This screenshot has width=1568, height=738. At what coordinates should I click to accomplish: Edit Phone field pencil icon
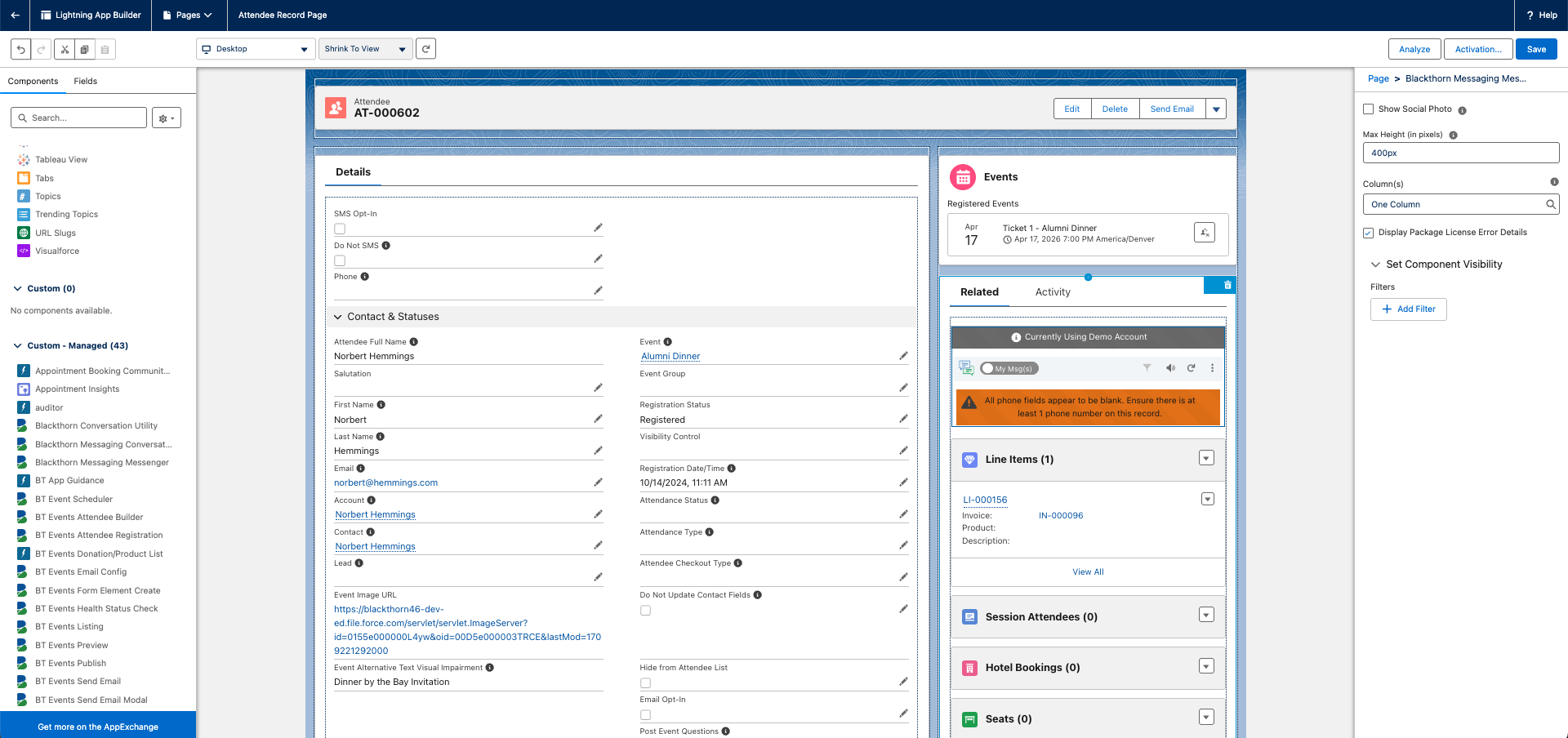598,291
